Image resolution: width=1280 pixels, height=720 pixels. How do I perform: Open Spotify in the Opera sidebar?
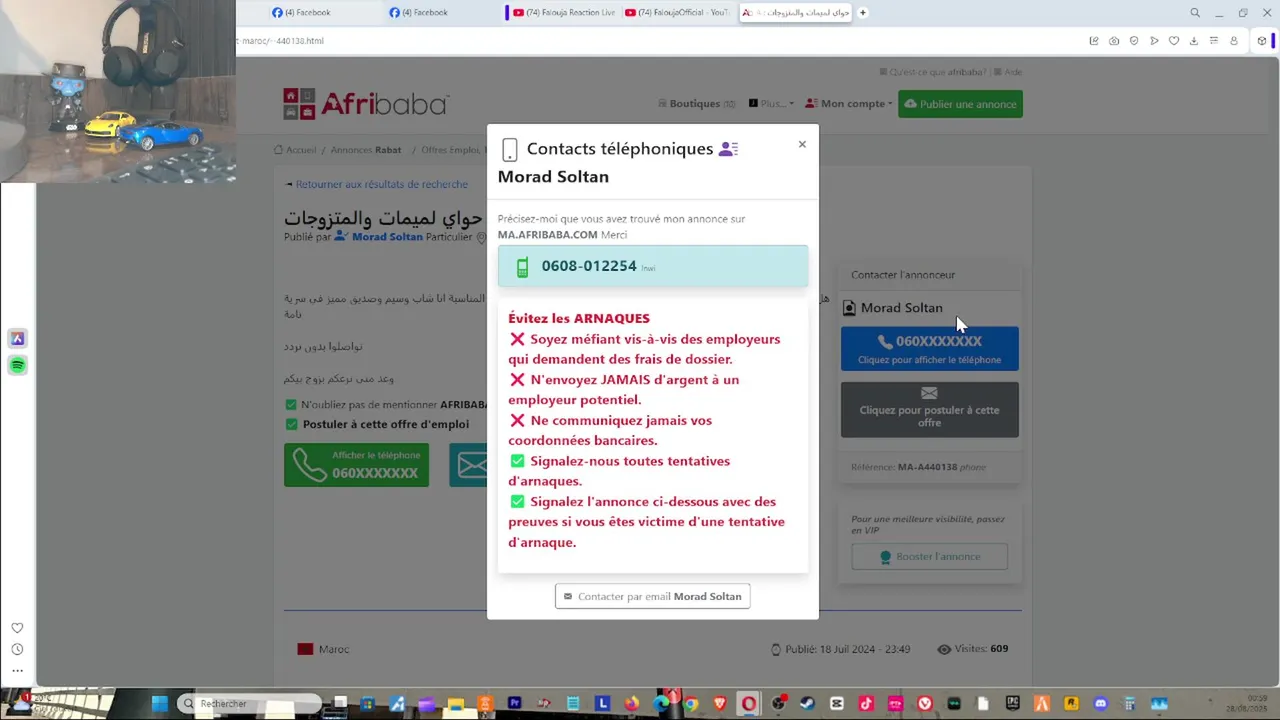click(x=17, y=366)
